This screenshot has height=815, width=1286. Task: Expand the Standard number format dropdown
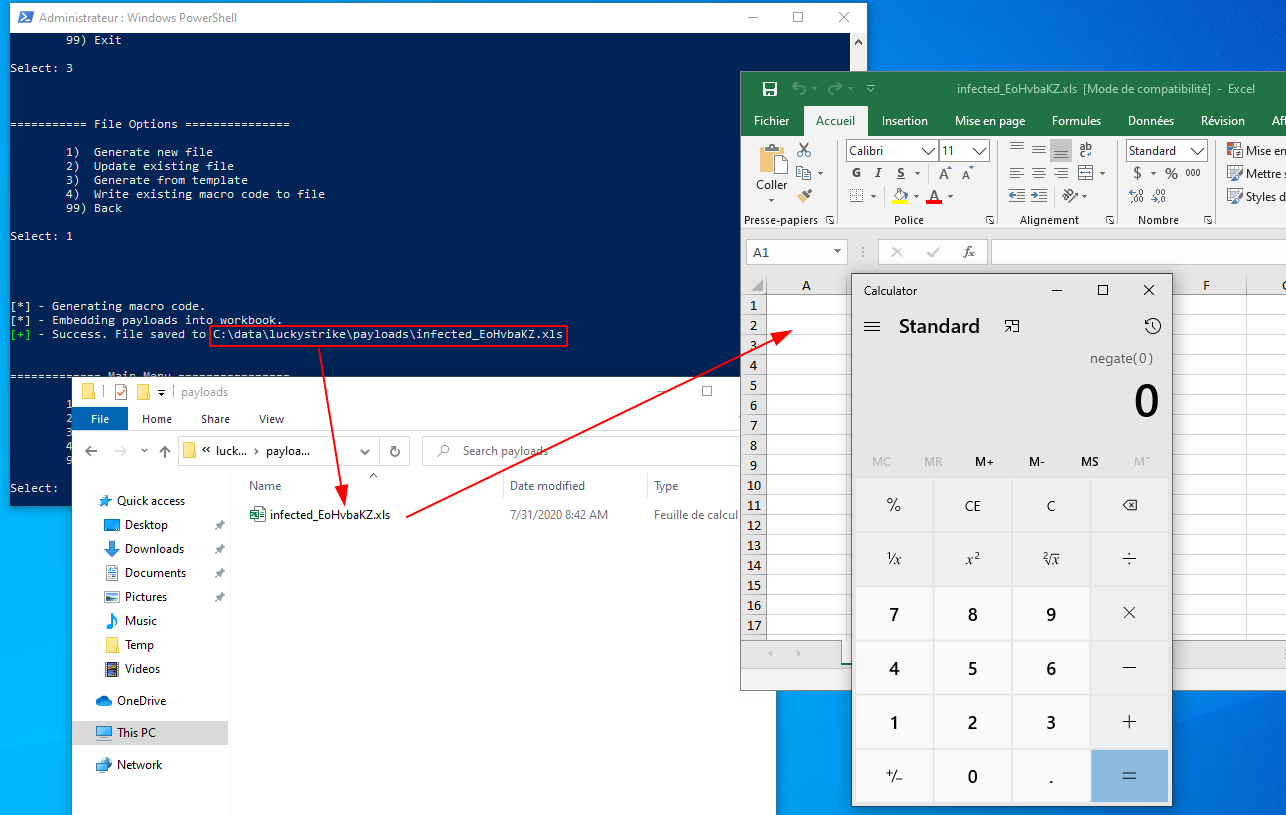1197,151
